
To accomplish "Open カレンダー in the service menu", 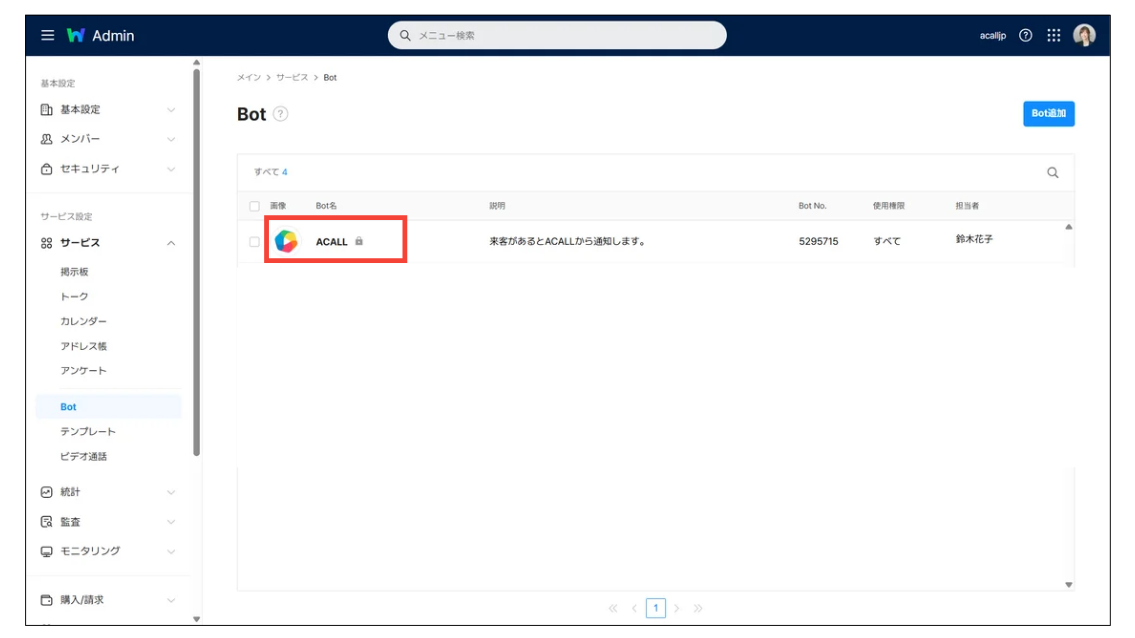I will click(x=83, y=321).
